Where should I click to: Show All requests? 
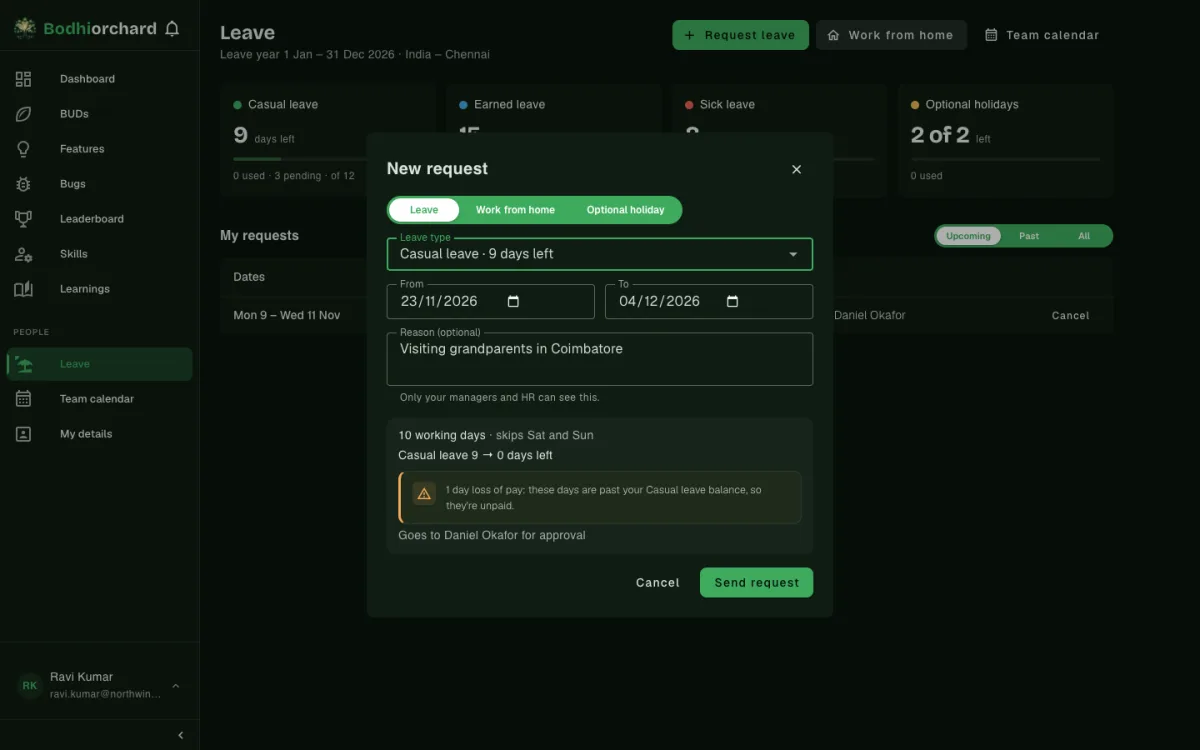[1084, 236]
